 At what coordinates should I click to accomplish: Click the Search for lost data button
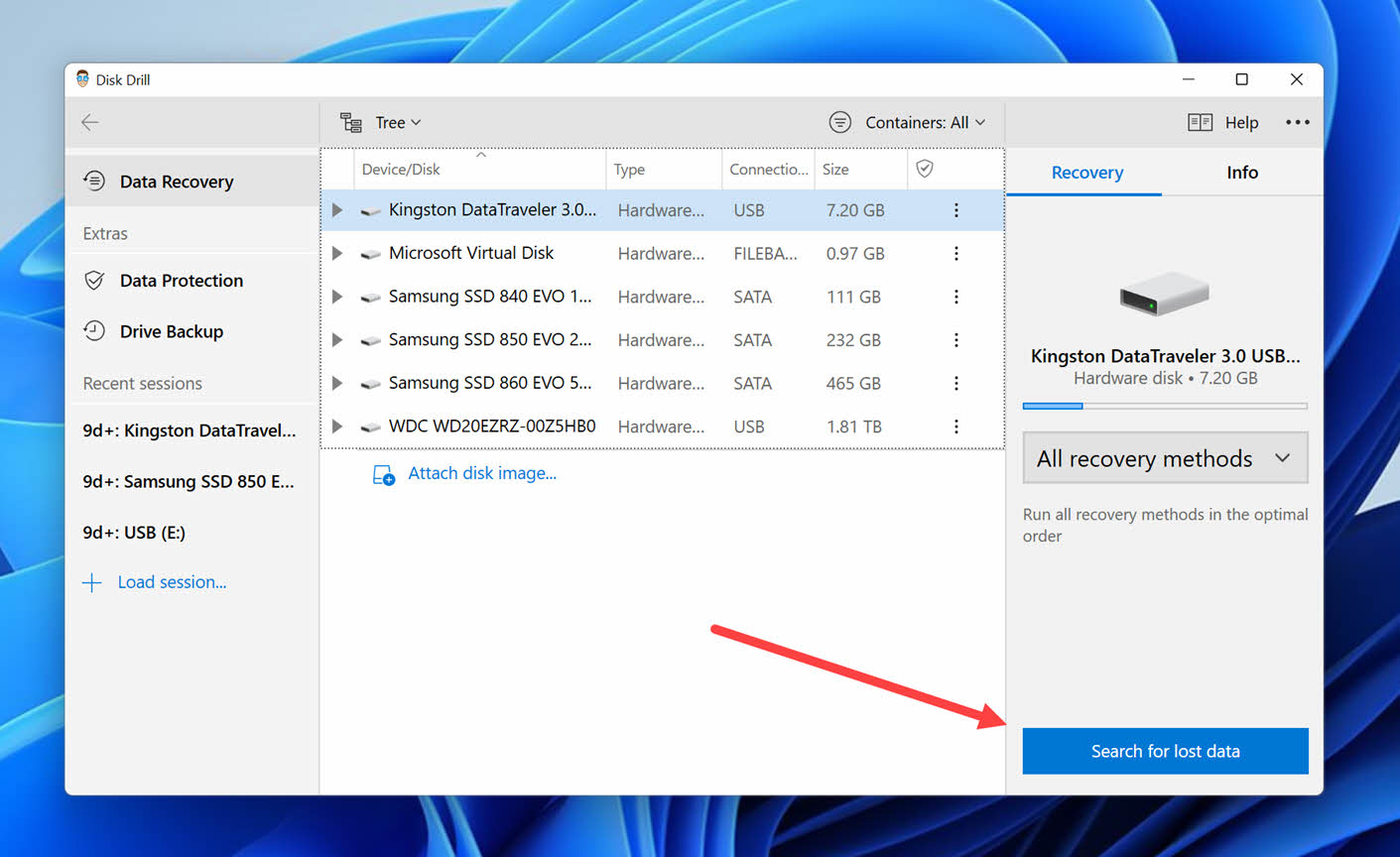pos(1165,751)
